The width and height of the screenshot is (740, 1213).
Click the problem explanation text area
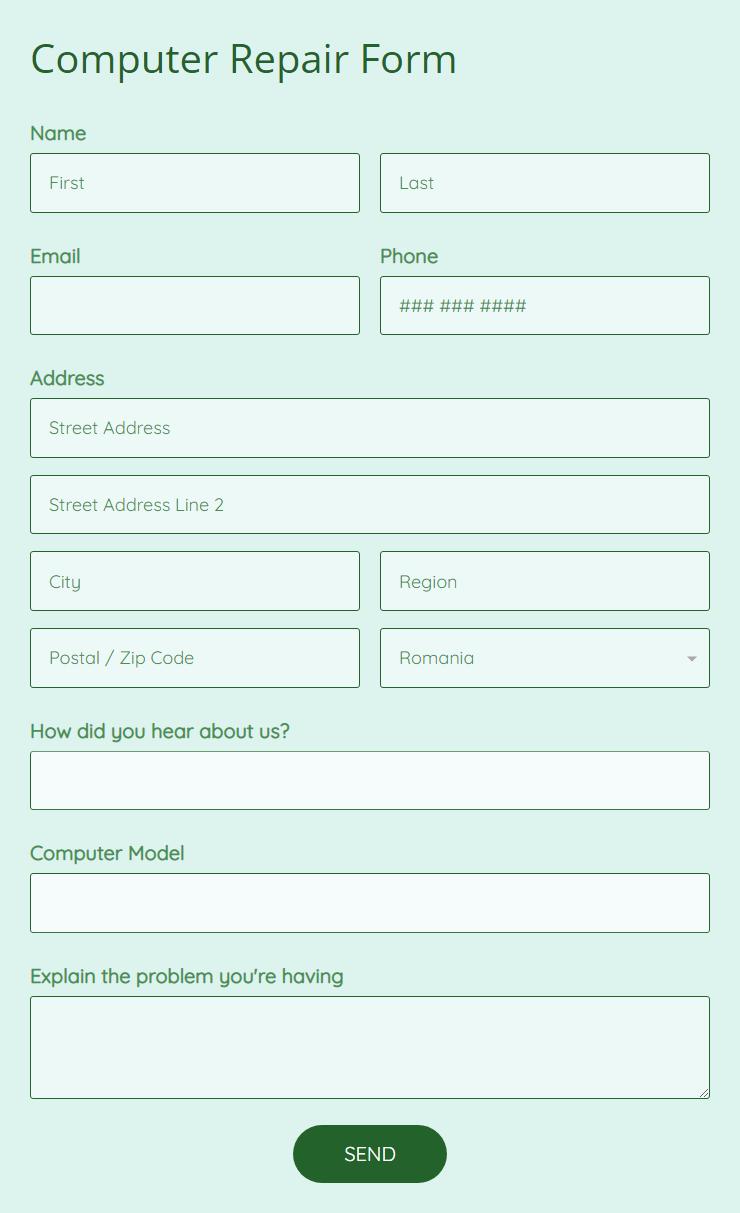tap(370, 1047)
